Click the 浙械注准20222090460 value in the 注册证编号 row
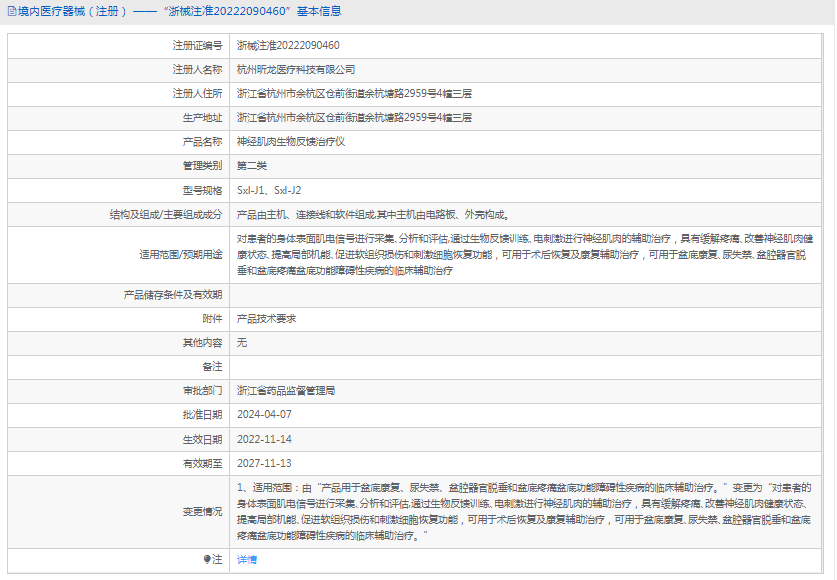The image size is (837, 580). [x=288, y=46]
